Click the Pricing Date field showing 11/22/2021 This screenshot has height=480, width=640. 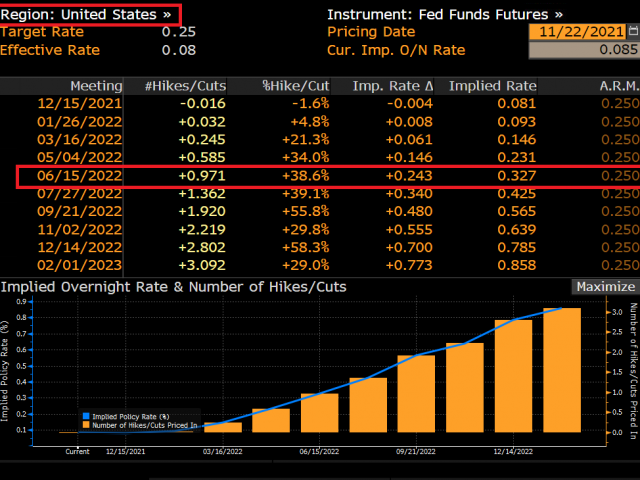click(575, 33)
